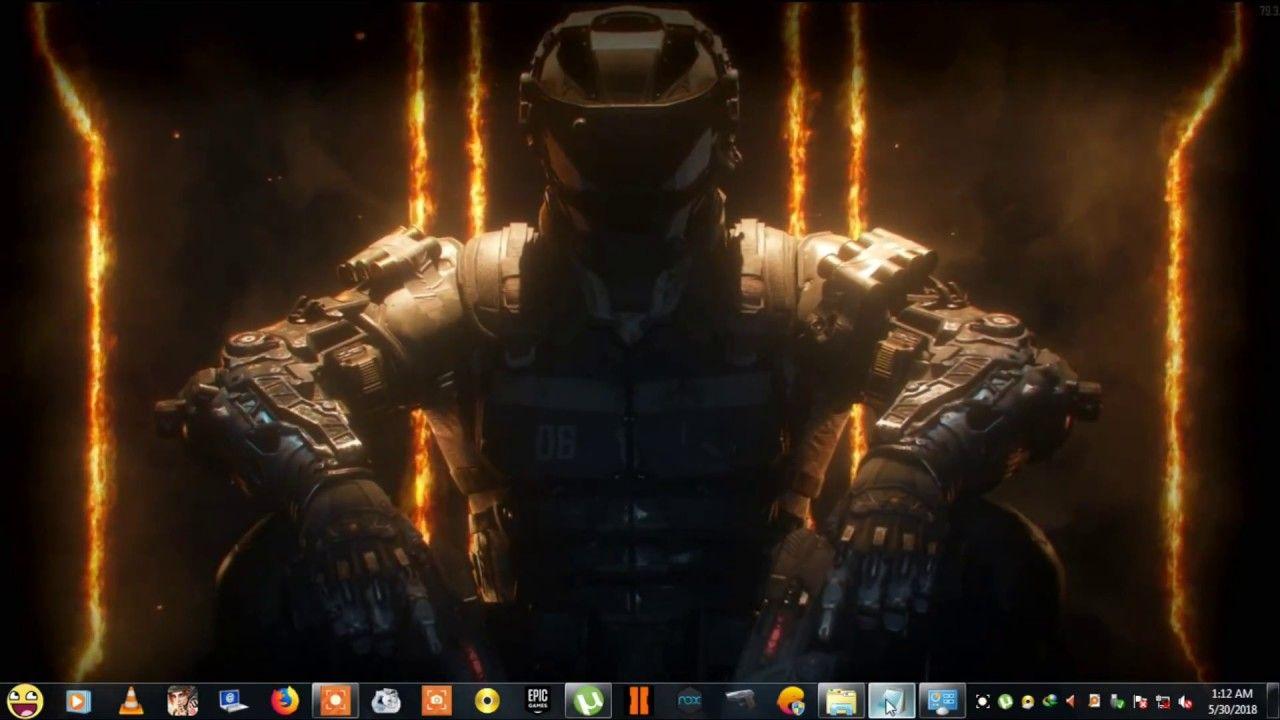Start uTorrent from the taskbar
Image resolution: width=1280 pixels, height=720 pixels.
click(x=590, y=700)
